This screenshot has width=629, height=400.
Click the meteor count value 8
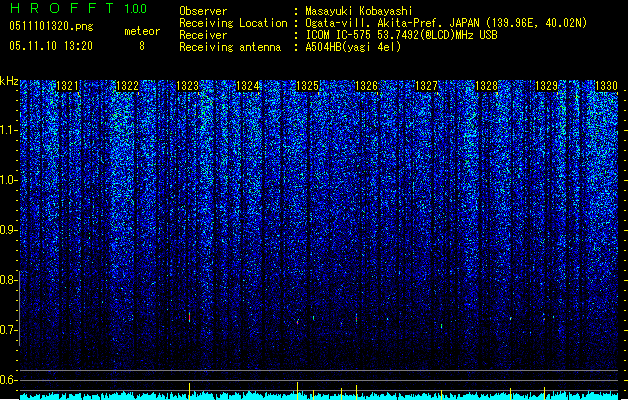pos(142,46)
